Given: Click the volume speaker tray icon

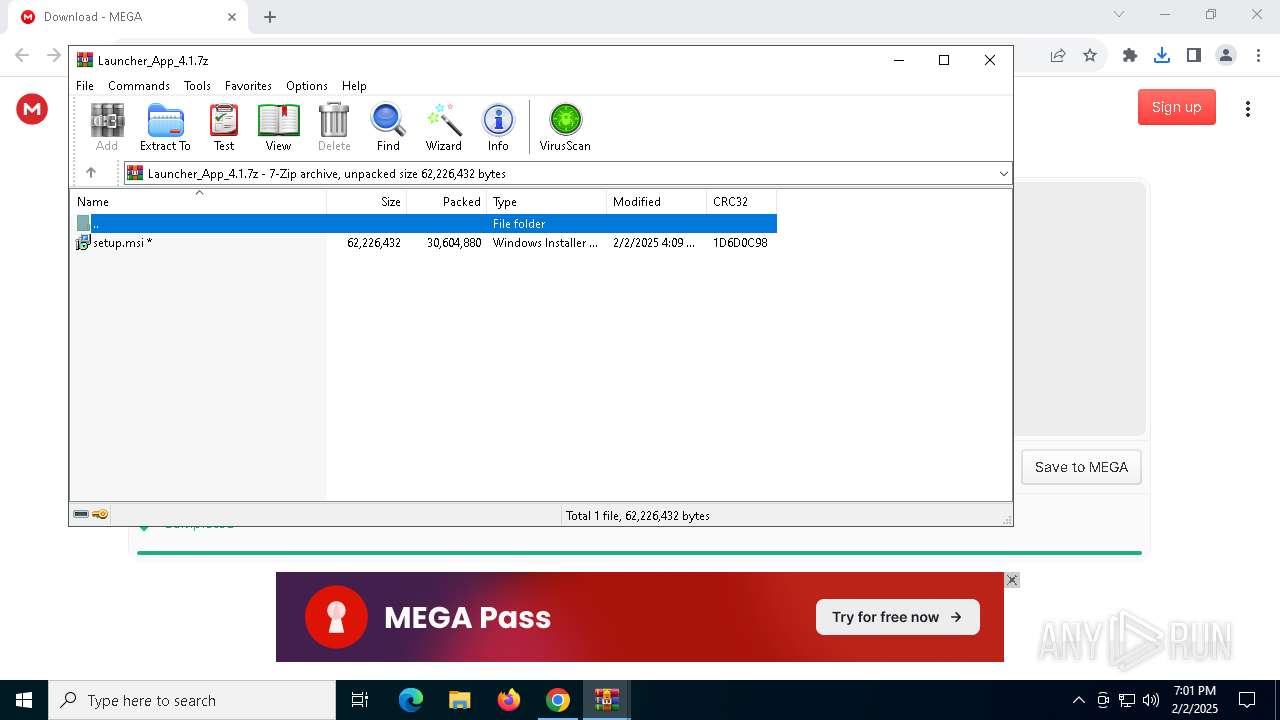Looking at the screenshot, I should [x=1150, y=700].
